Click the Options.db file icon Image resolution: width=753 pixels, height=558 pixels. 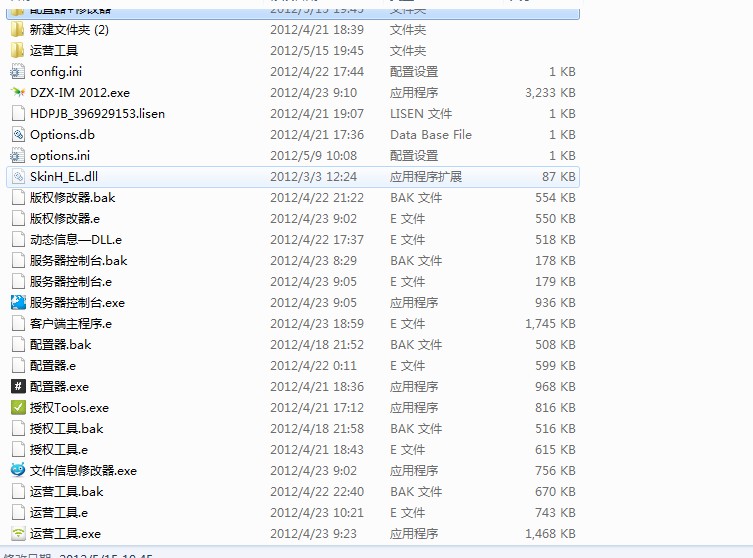[x=18, y=135]
